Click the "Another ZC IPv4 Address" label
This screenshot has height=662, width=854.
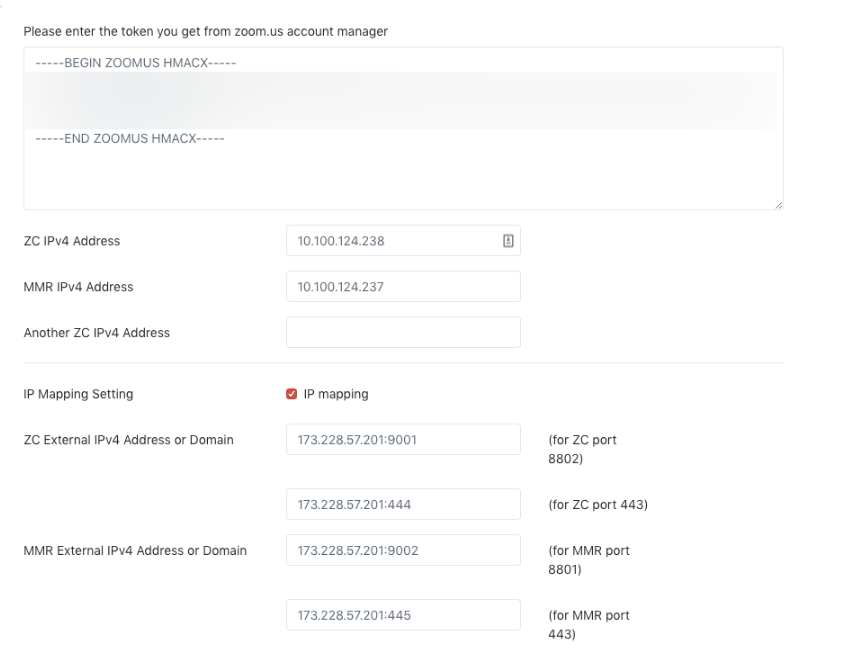coord(96,333)
